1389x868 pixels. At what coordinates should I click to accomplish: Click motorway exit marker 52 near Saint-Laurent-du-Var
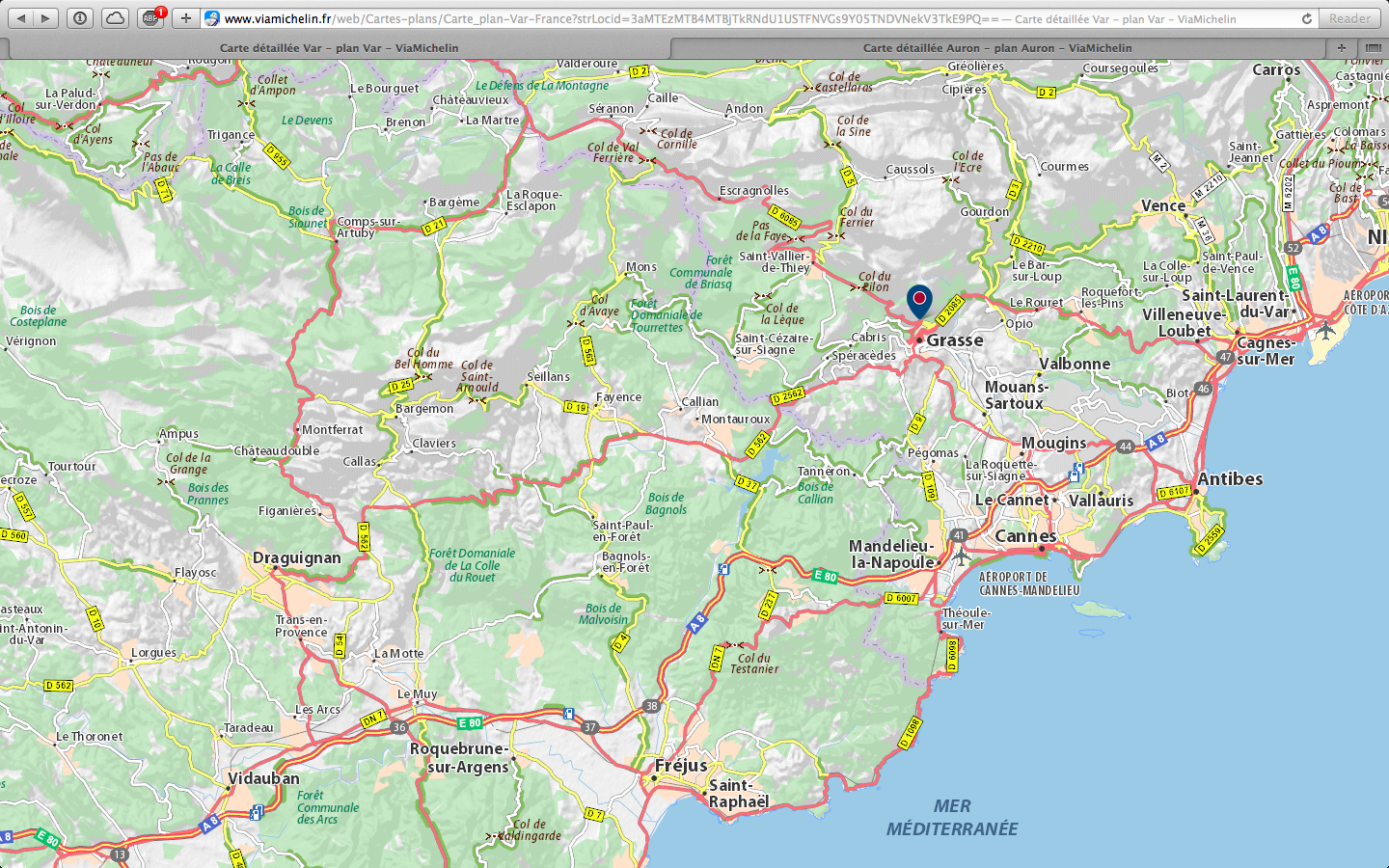coord(1294,248)
